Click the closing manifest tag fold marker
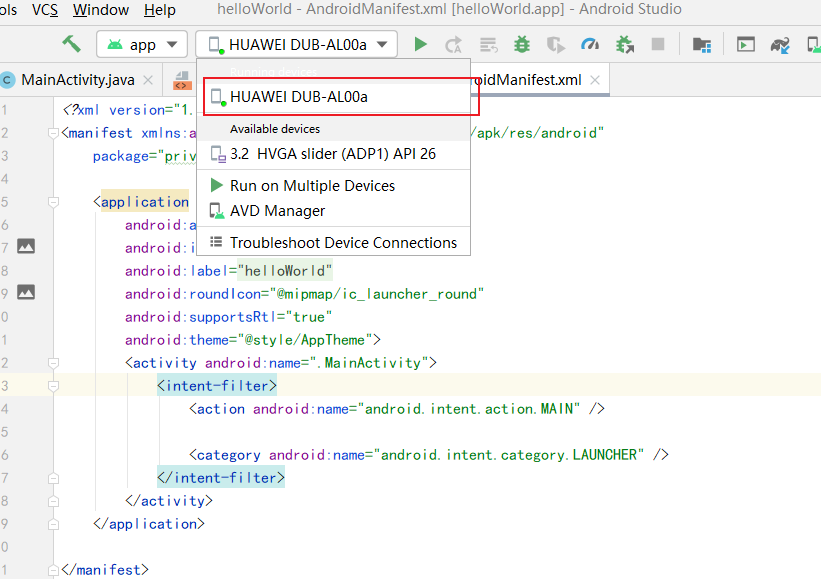 [x=53, y=570]
